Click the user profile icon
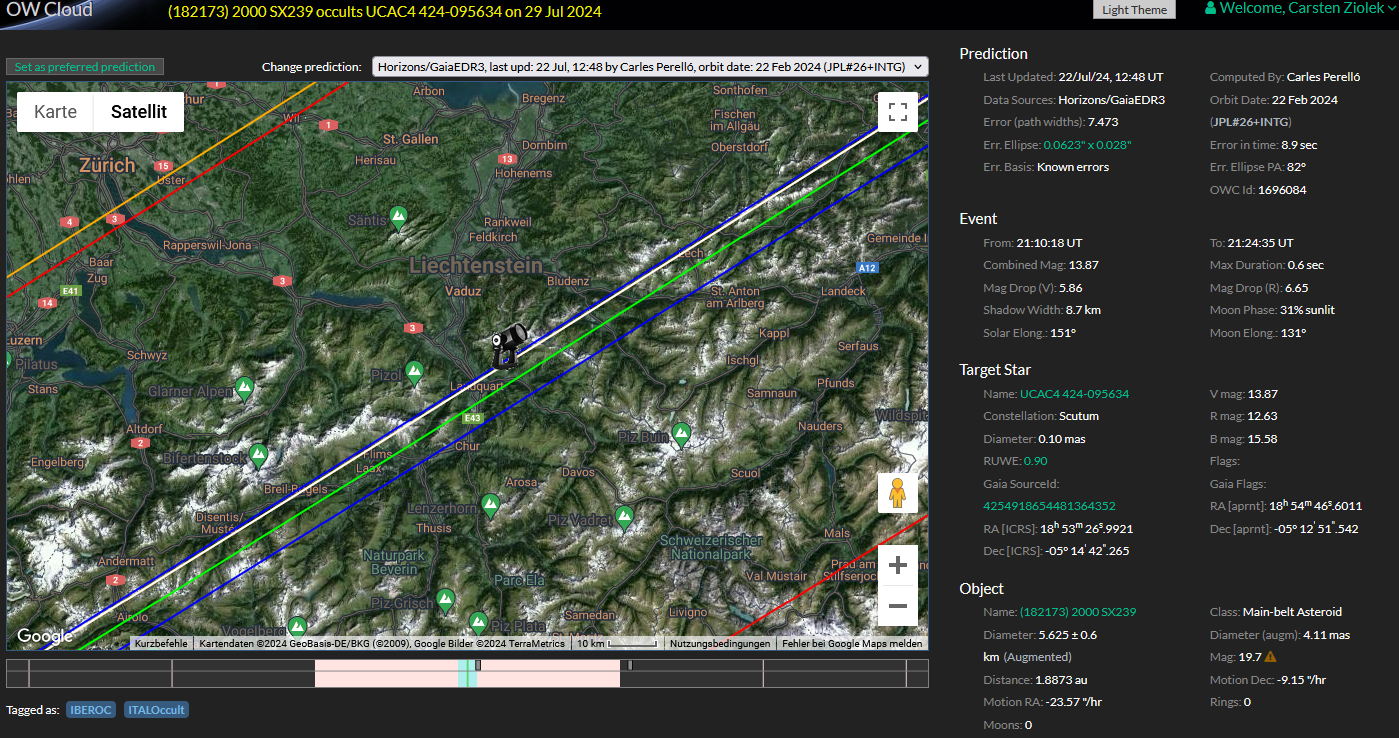 (1211, 9)
